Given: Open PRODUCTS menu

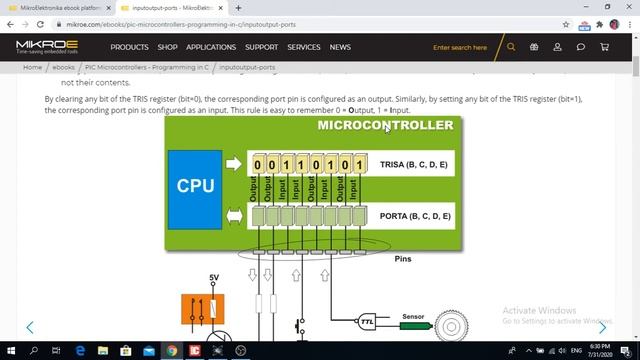Looking at the screenshot, I should coord(129,47).
